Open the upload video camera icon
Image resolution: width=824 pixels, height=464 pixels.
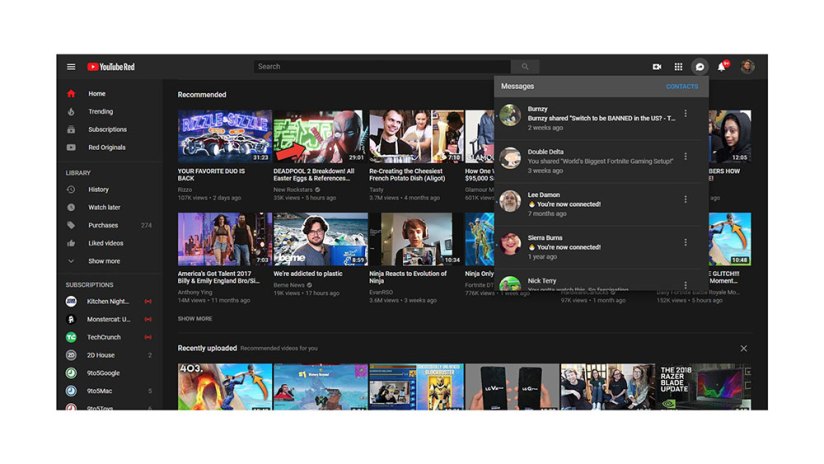pos(657,67)
